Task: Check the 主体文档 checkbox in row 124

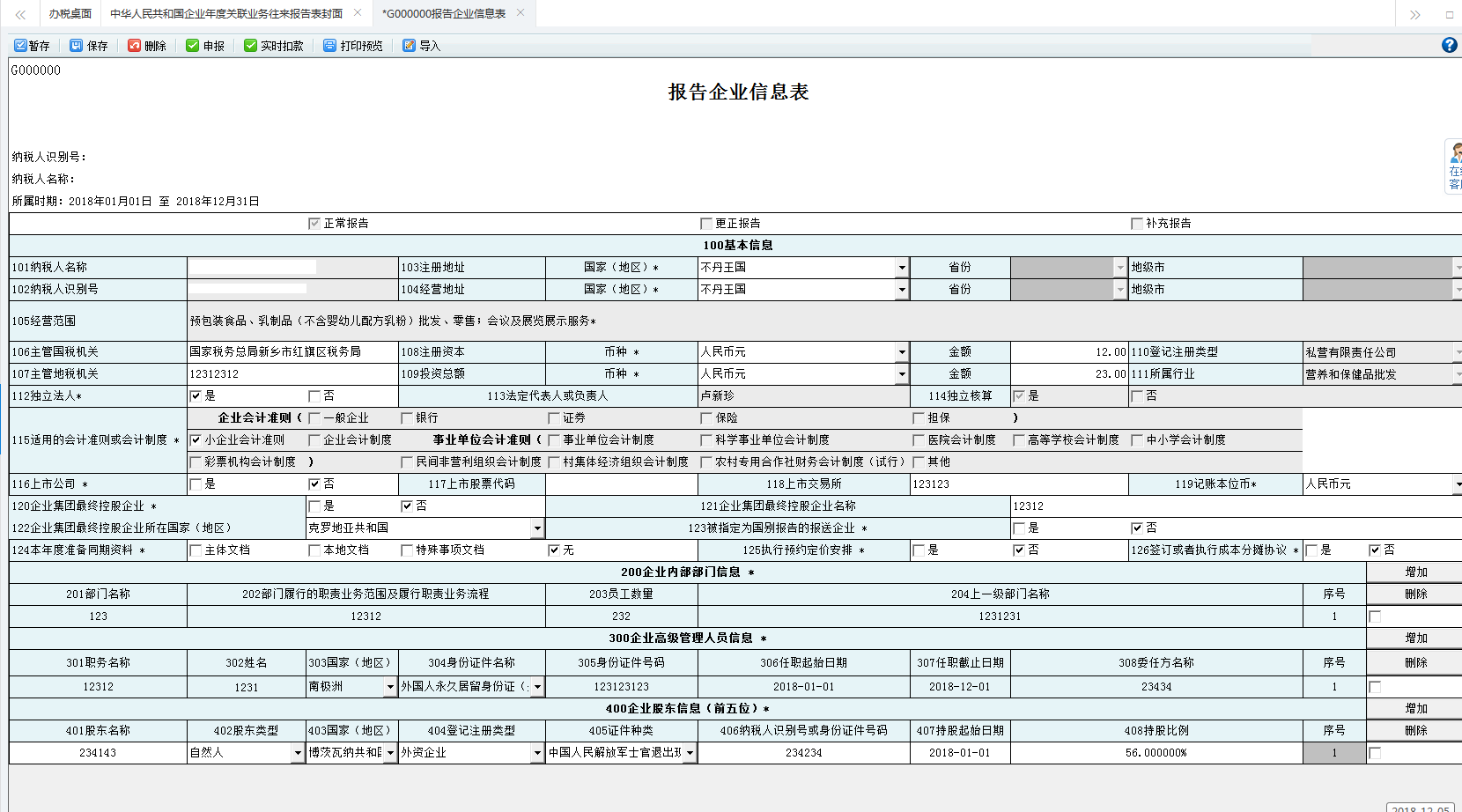Action: (196, 550)
